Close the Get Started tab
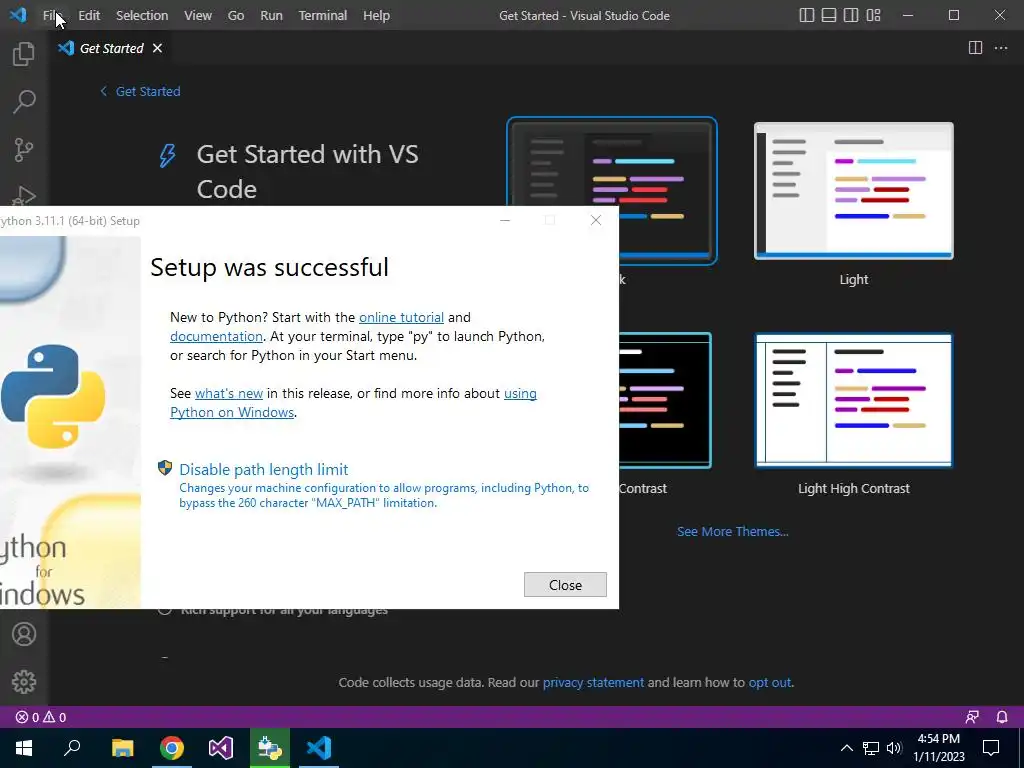This screenshot has width=1024, height=768. pyautogui.click(x=157, y=48)
